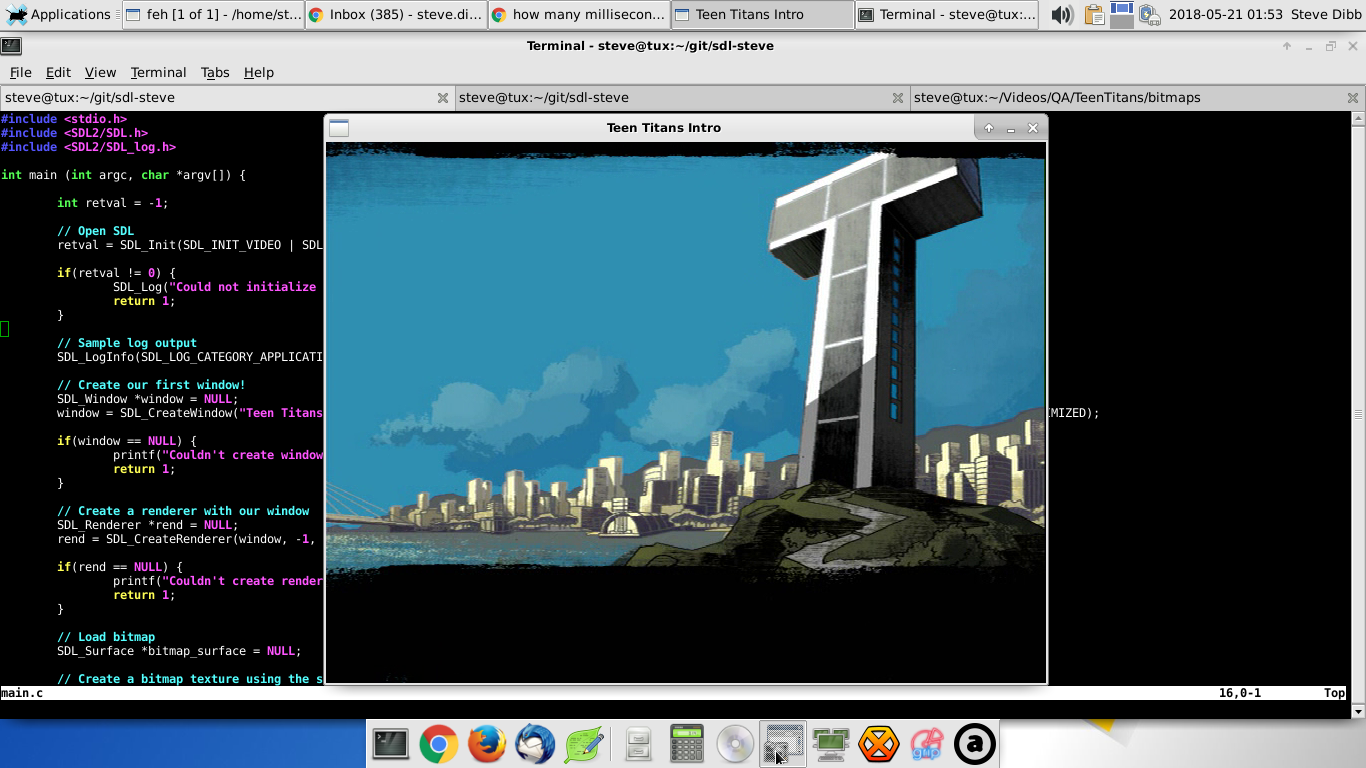Launch Firefox from the dock

pyautogui.click(x=487, y=744)
